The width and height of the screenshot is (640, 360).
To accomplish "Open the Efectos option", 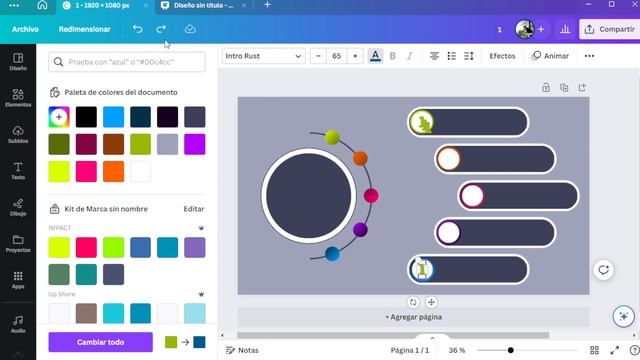I will coord(502,56).
